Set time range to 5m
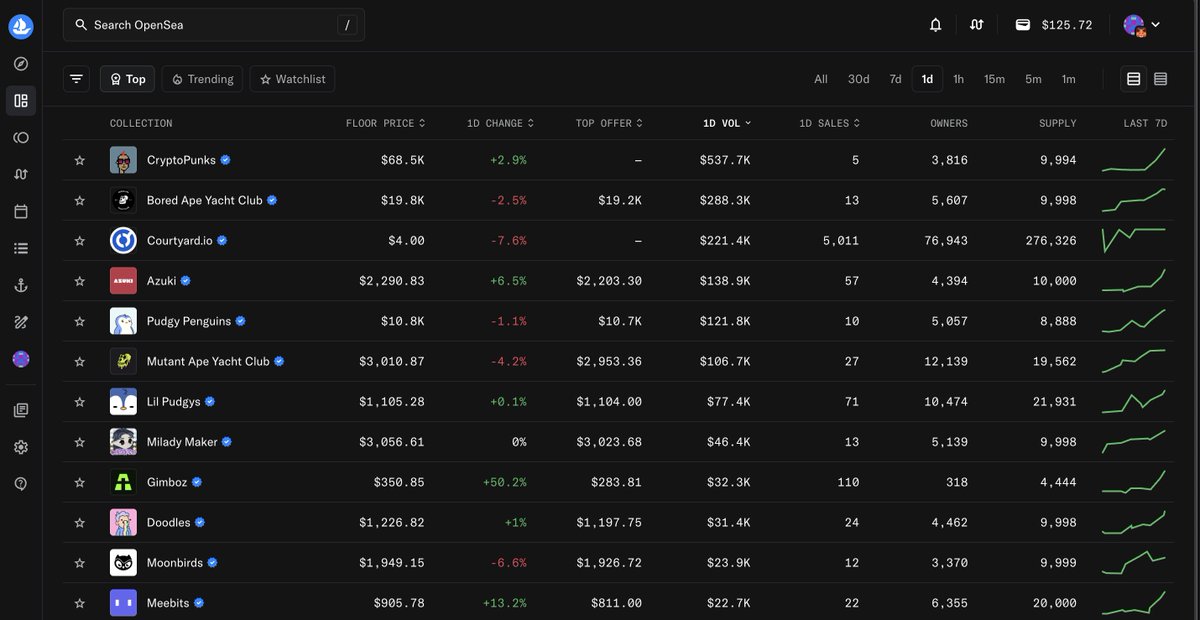The image size is (1200, 620). [x=1033, y=79]
